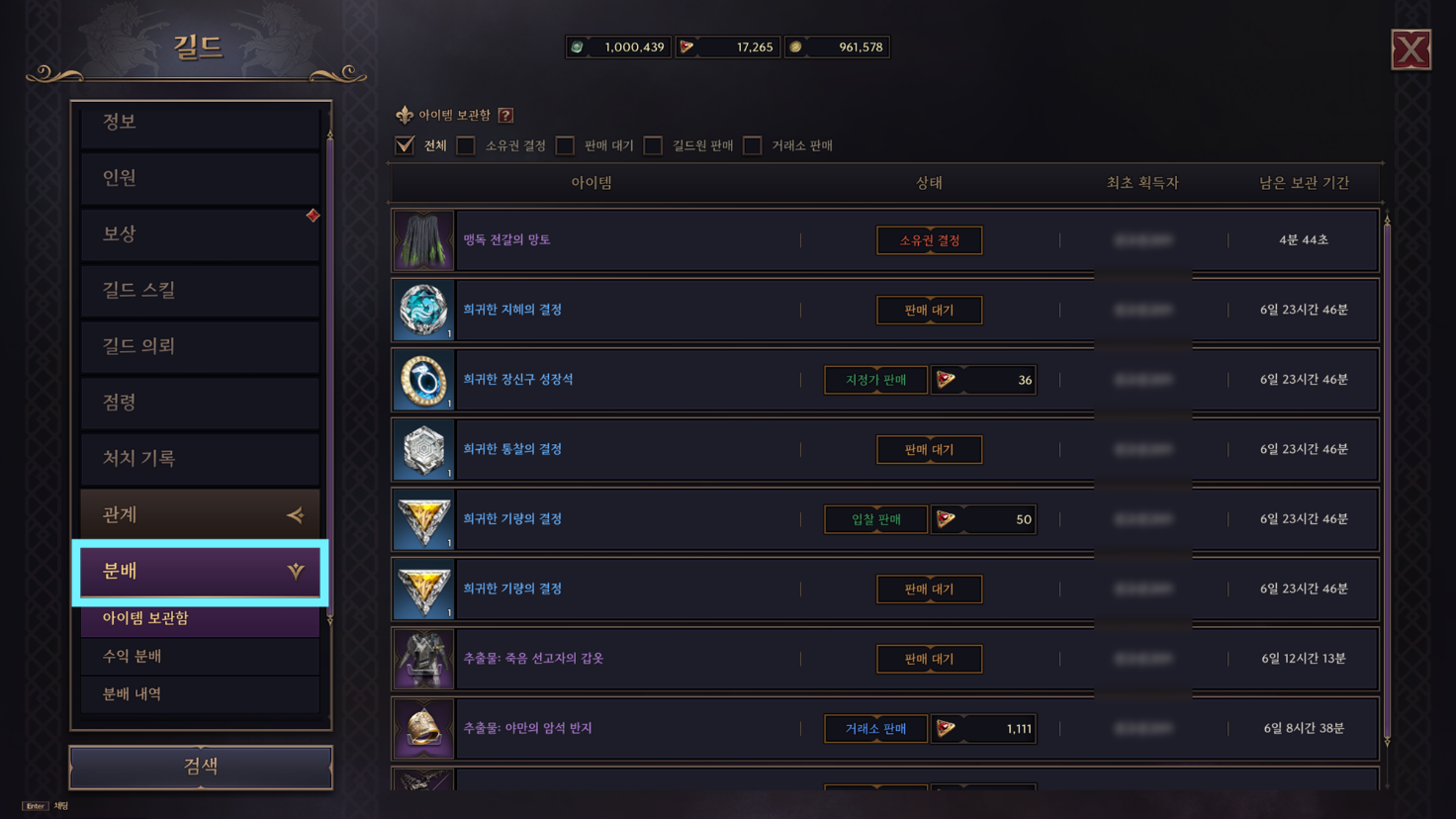Expand the 관계 menu section arrow
This screenshot has height=819, width=1456.
[x=295, y=514]
